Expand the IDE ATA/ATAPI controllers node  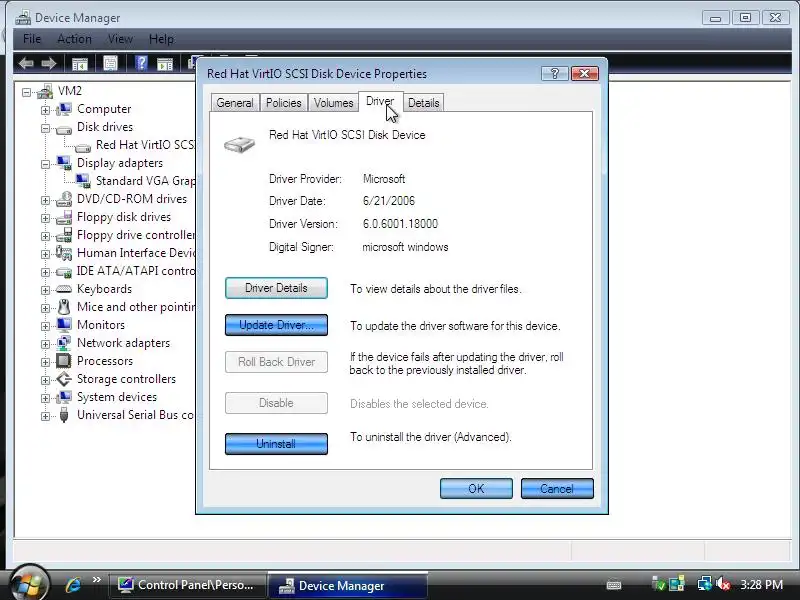(45, 272)
